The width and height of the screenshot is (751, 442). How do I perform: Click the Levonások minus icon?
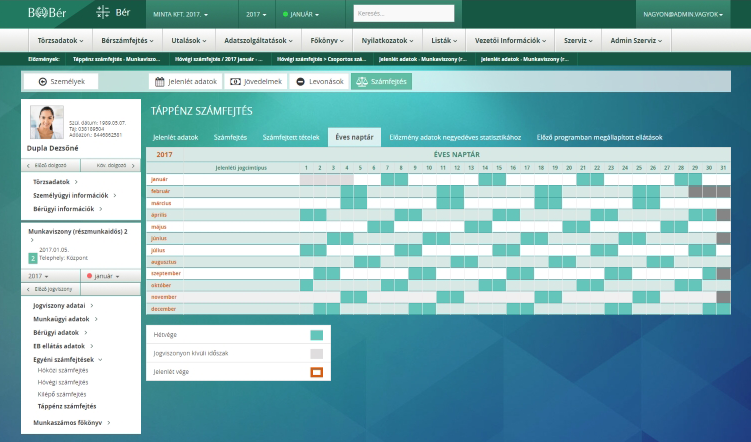coord(300,82)
